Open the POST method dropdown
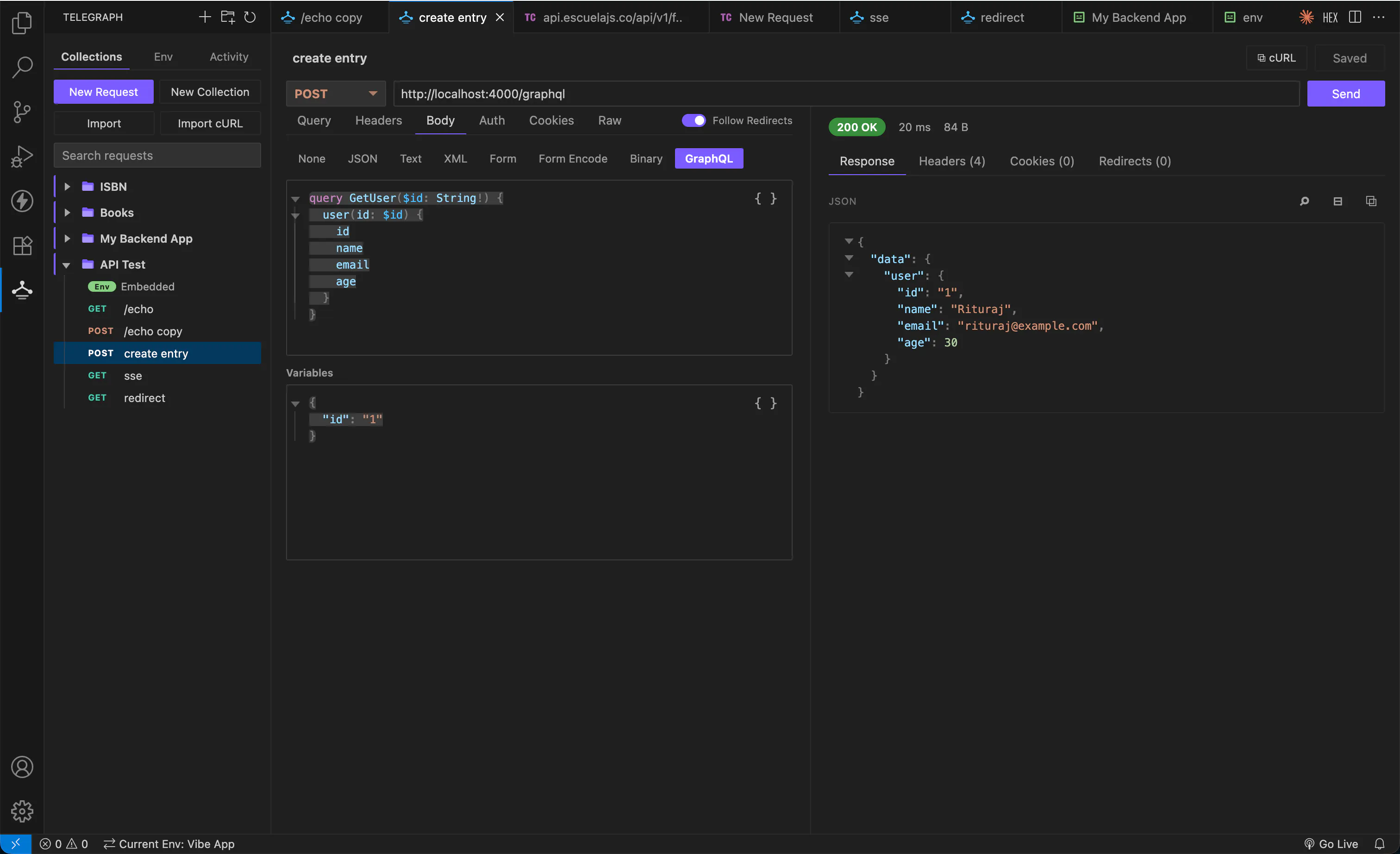Viewport: 1400px width, 854px height. click(336, 94)
